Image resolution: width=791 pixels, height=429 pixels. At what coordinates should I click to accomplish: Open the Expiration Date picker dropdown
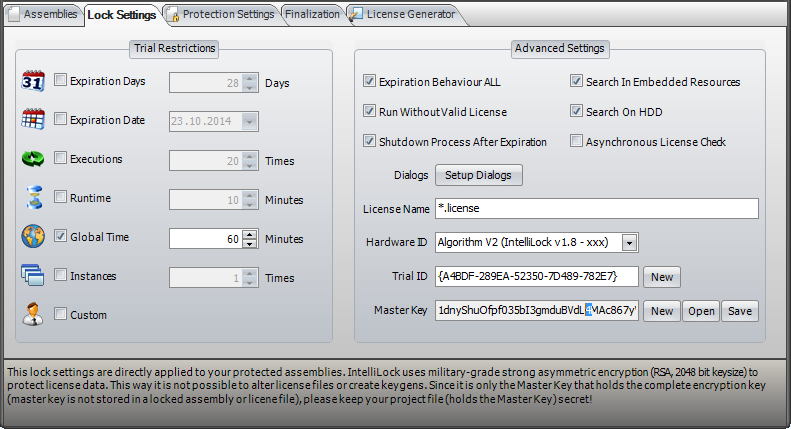pyautogui.click(x=249, y=121)
